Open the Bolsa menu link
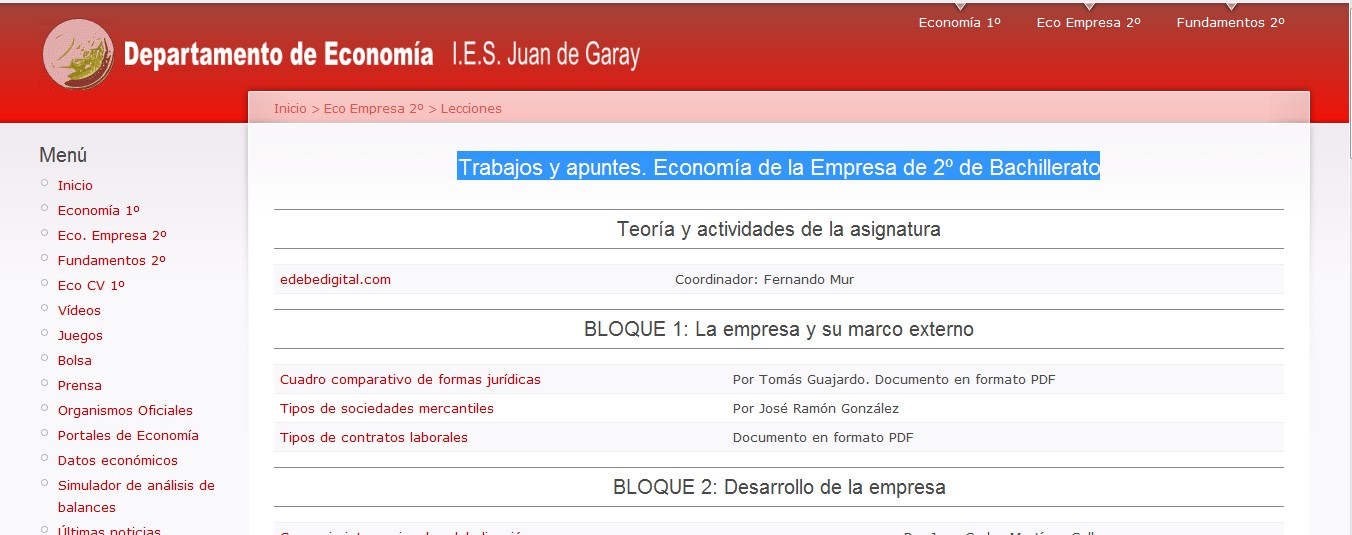Viewport: 1352px width, 535px height. click(x=74, y=360)
